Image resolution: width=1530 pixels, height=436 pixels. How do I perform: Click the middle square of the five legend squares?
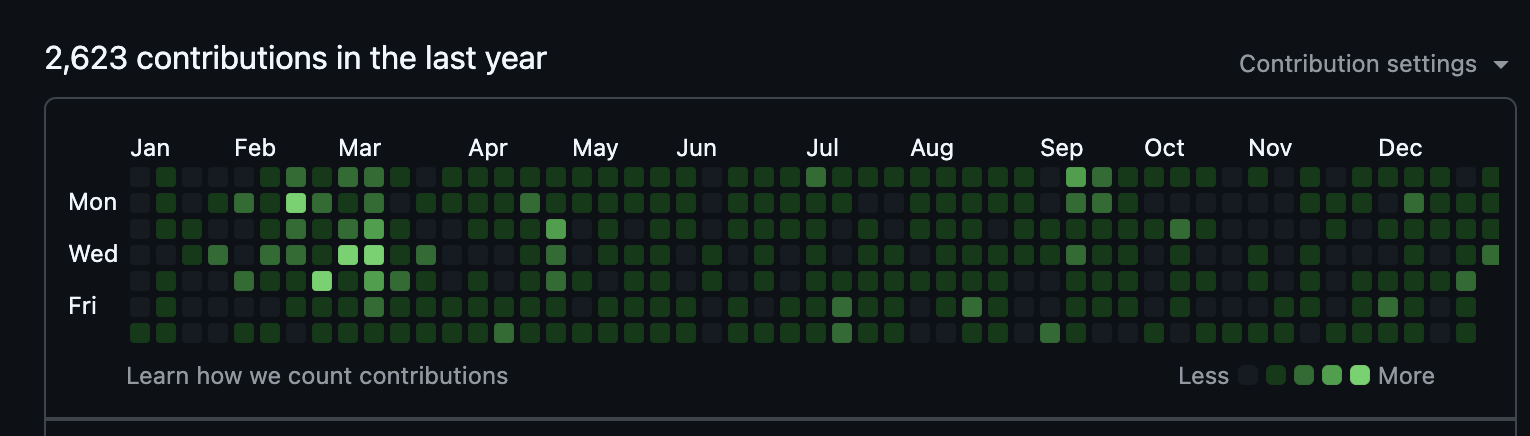(x=1304, y=376)
